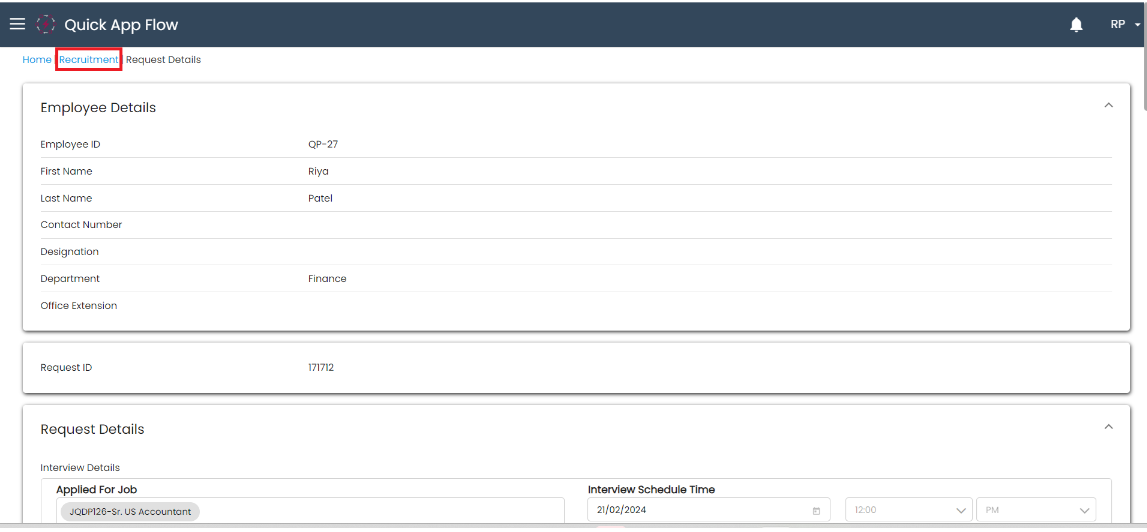Click the Quick App Flow logo icon
1147x532 pixels.
[45, 24]
